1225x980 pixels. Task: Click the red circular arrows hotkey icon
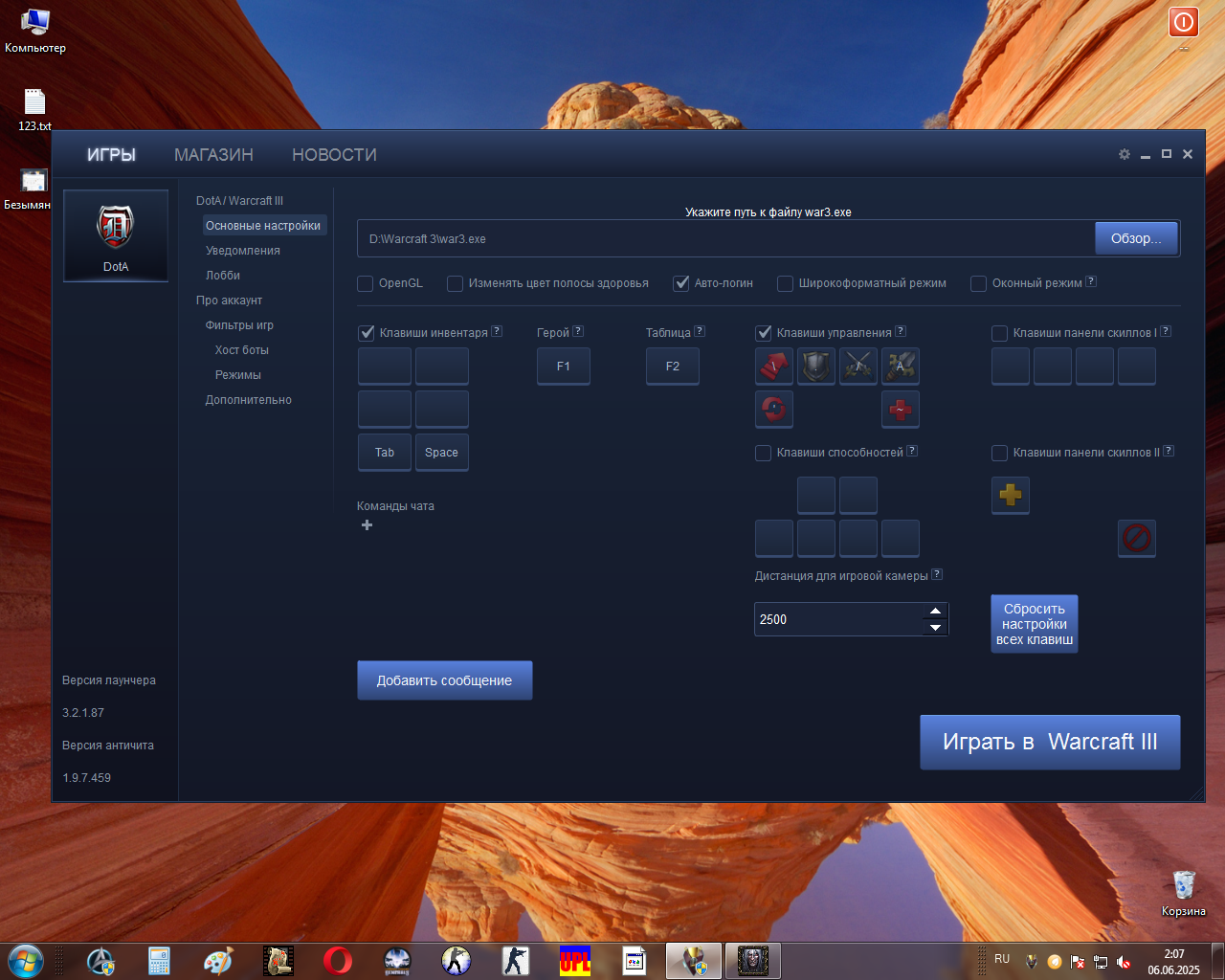774,409
